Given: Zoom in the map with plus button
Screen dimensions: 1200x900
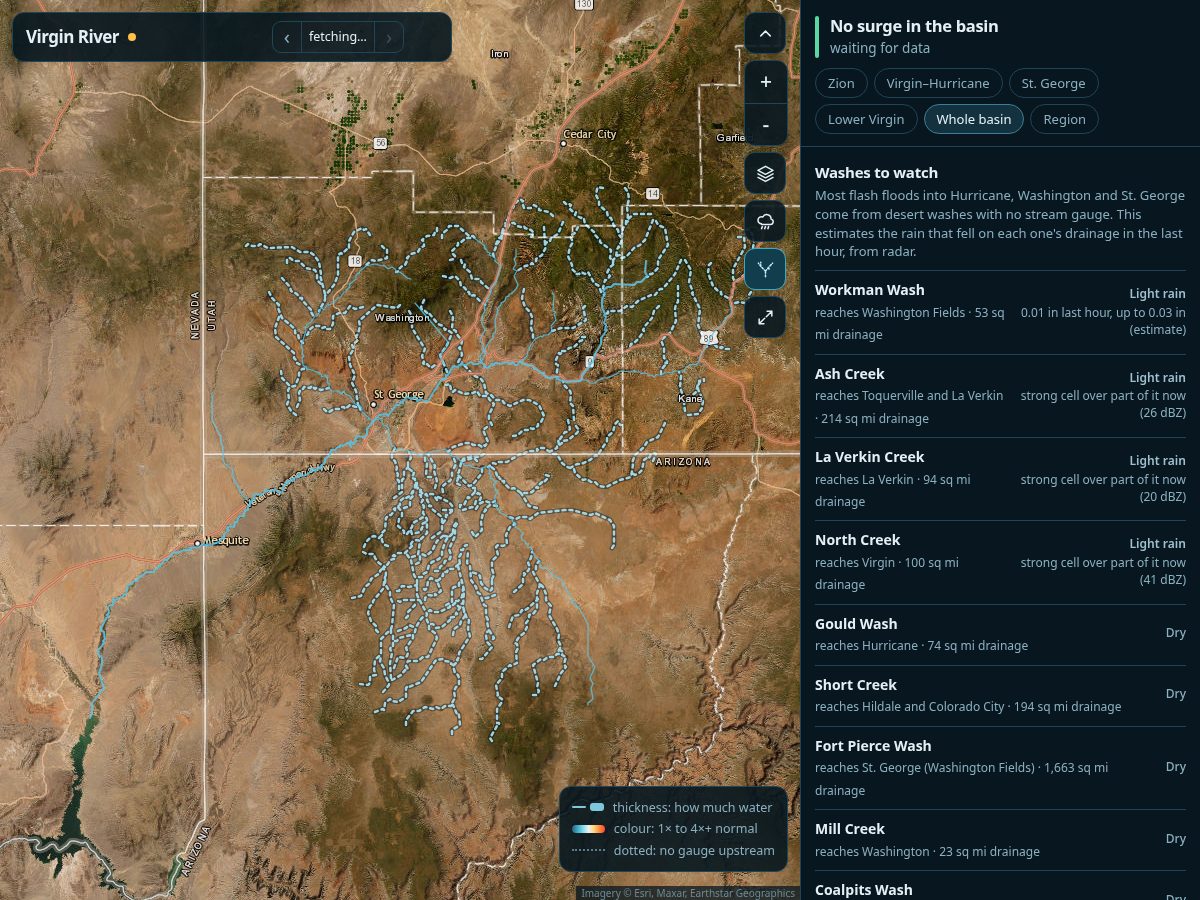Looking at the screenshot, I should coord(765,82).
